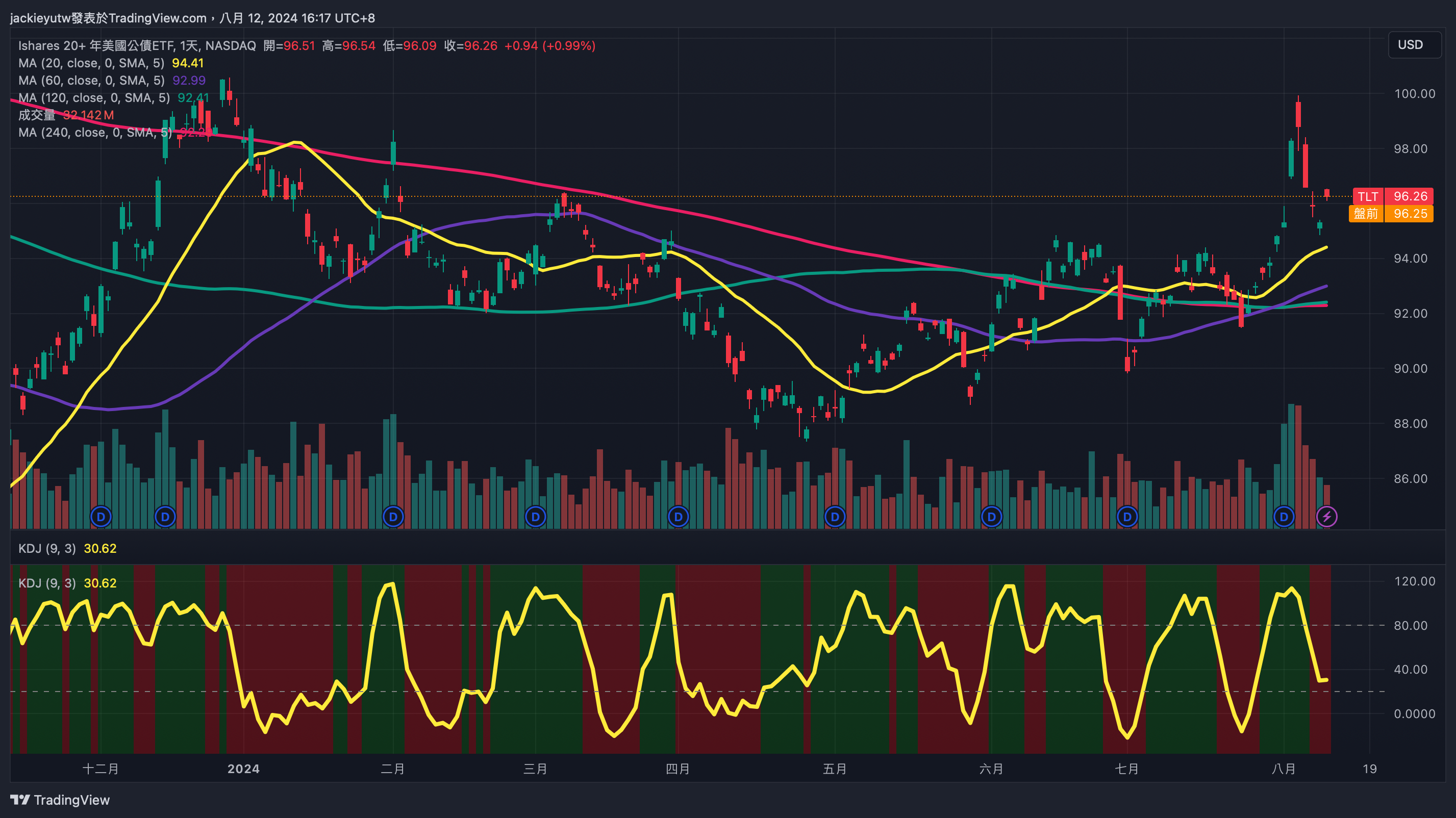Click the jackieyutw發表於TradingView.com header link

[x=109, y=18]
